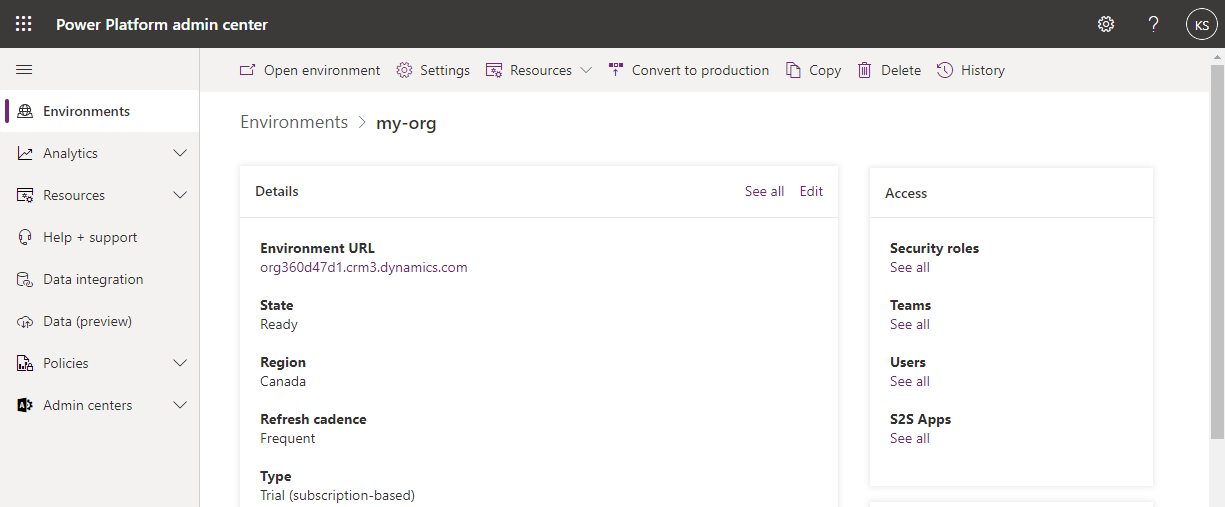Screen dimensions: 1225x507
Task: Expand Policies in the sidebar
Action: pos(180,363)
